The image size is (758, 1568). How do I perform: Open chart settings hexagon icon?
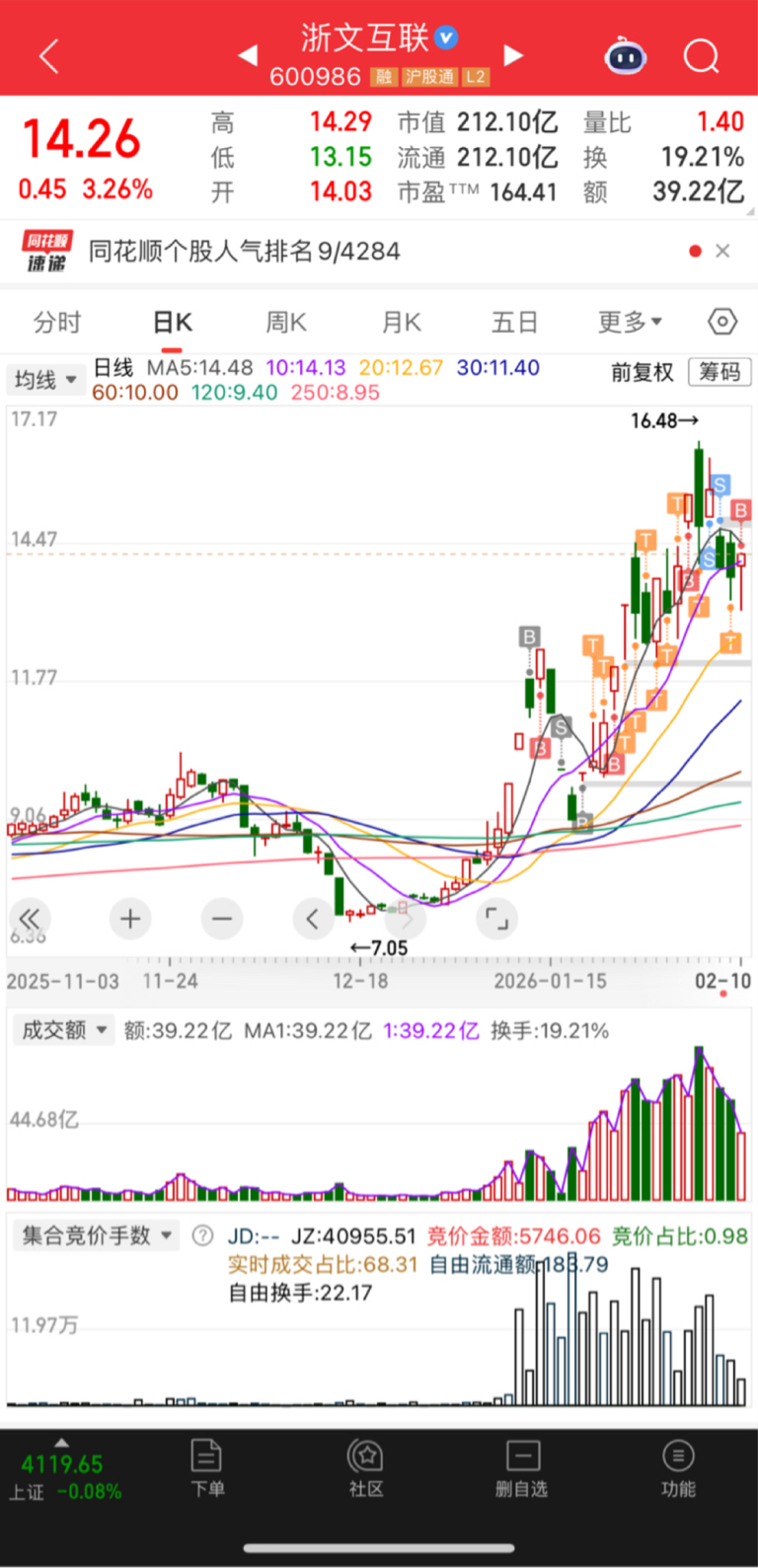(x=722, y=322)
